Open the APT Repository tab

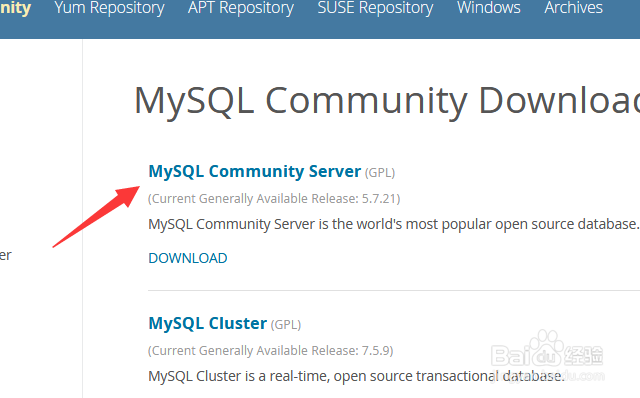241,8
